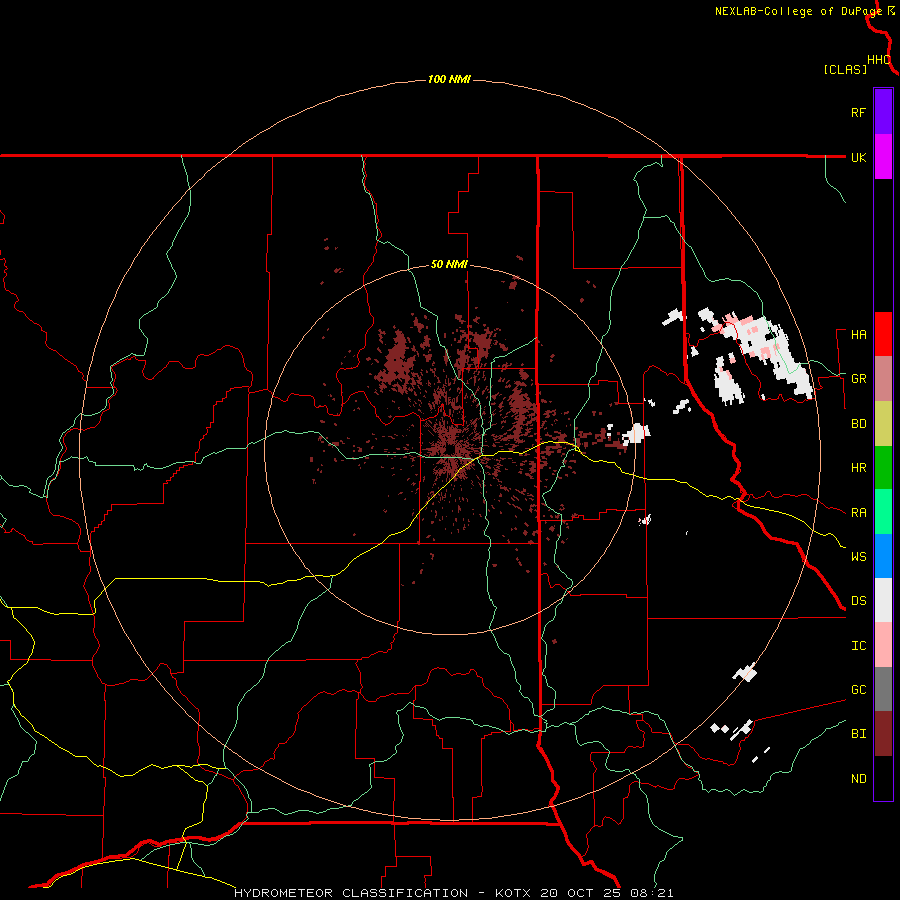
Task: Click the GR legend label
Action: point(859,379)
